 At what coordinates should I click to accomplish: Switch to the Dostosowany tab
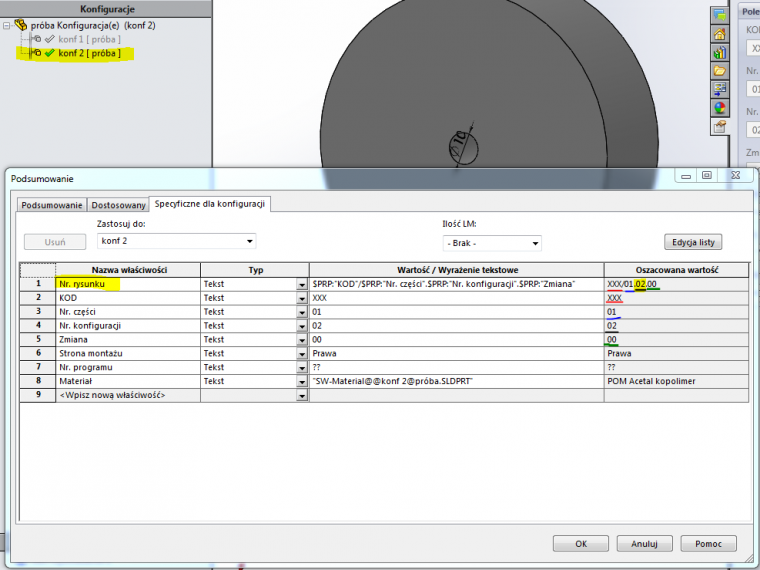(x=118, y=205)
